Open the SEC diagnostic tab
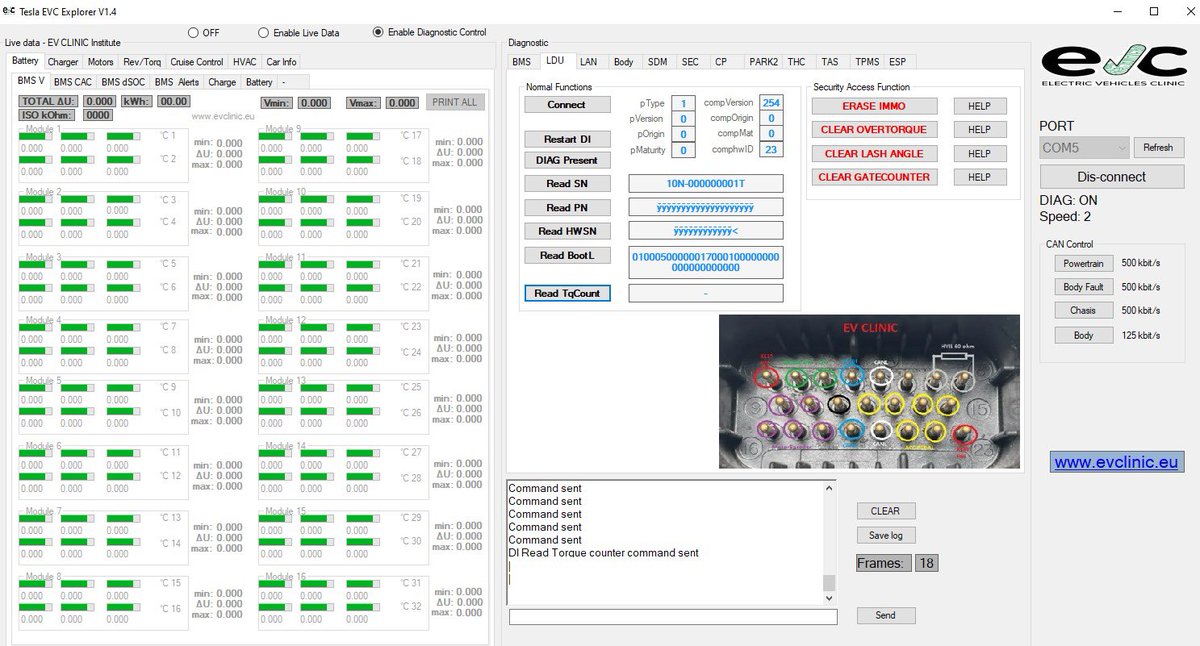The height and width of the screenshot is (646, 1200). (x=690, y=62)
